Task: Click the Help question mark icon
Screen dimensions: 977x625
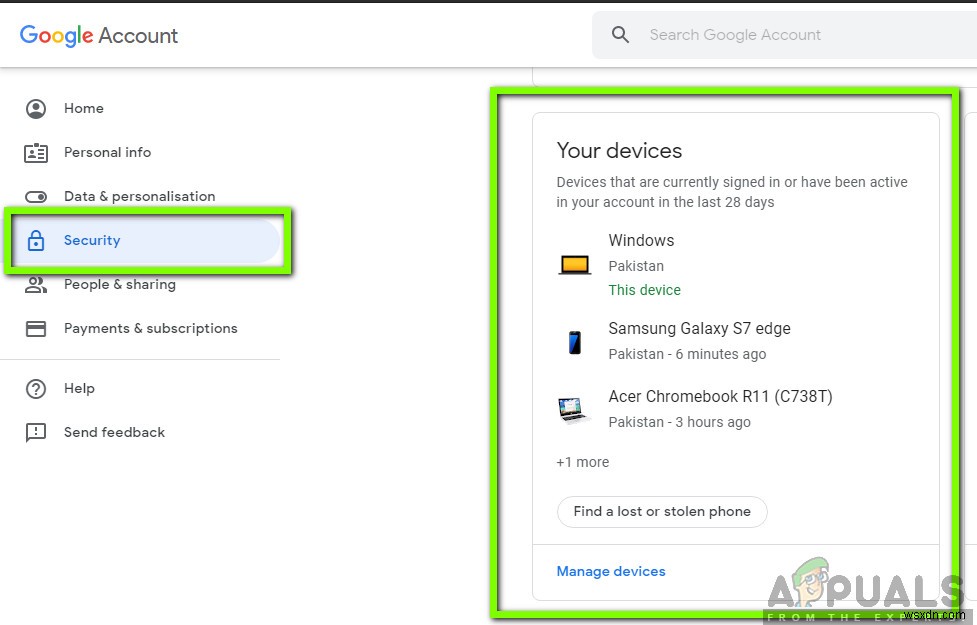Action: pos(36,389)
